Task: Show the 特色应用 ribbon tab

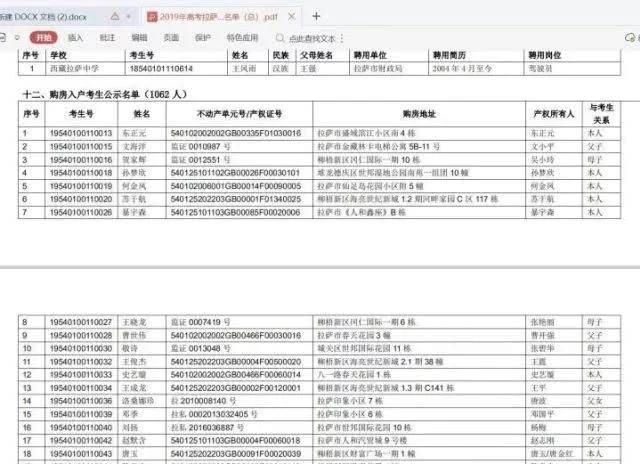Action: point(241,37)
